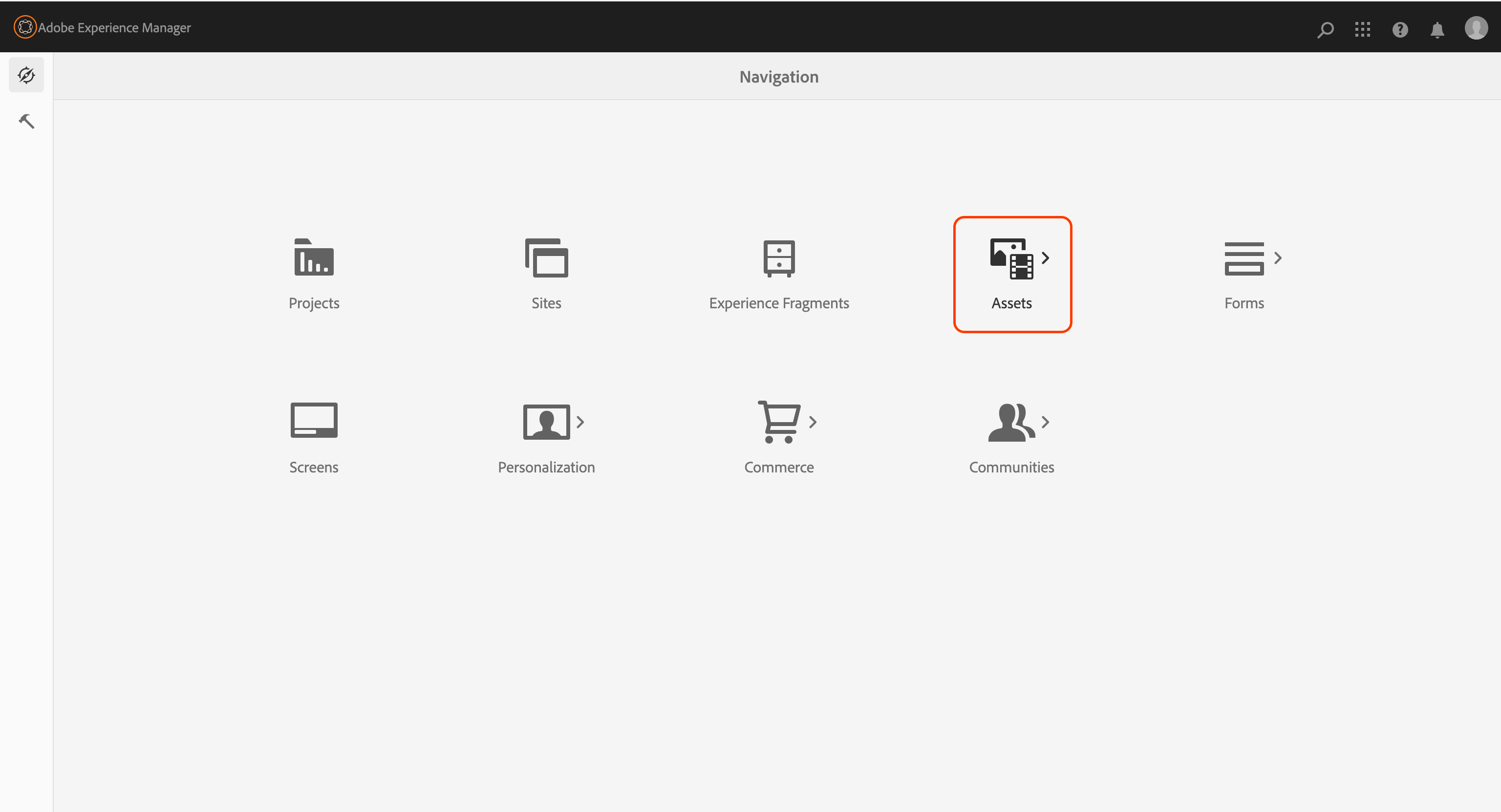
Task: Click the Screens label
Action: click(314, 467)
